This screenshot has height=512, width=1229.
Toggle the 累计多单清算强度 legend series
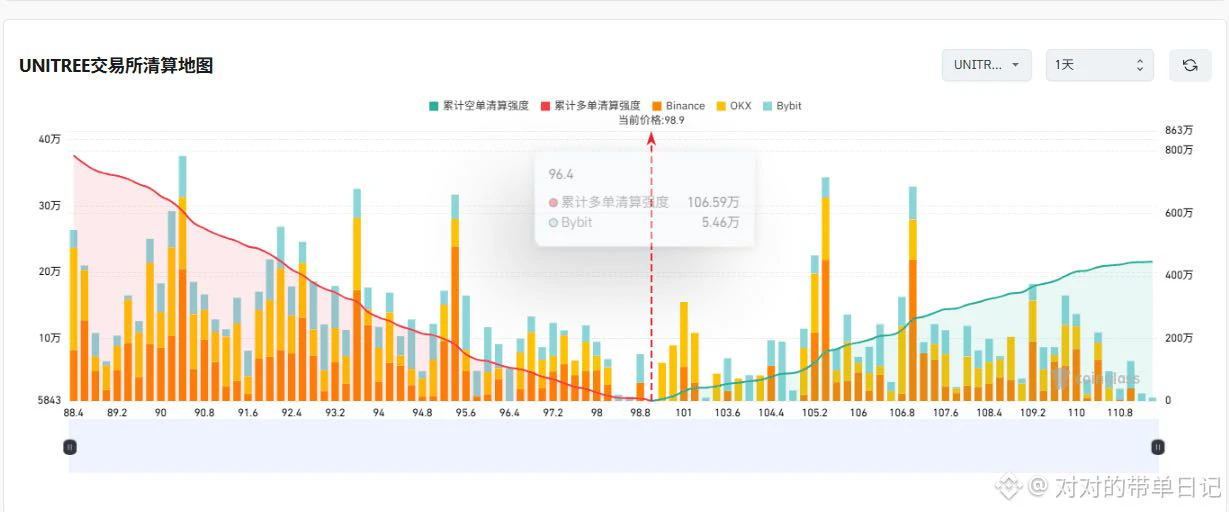point(590,106)
